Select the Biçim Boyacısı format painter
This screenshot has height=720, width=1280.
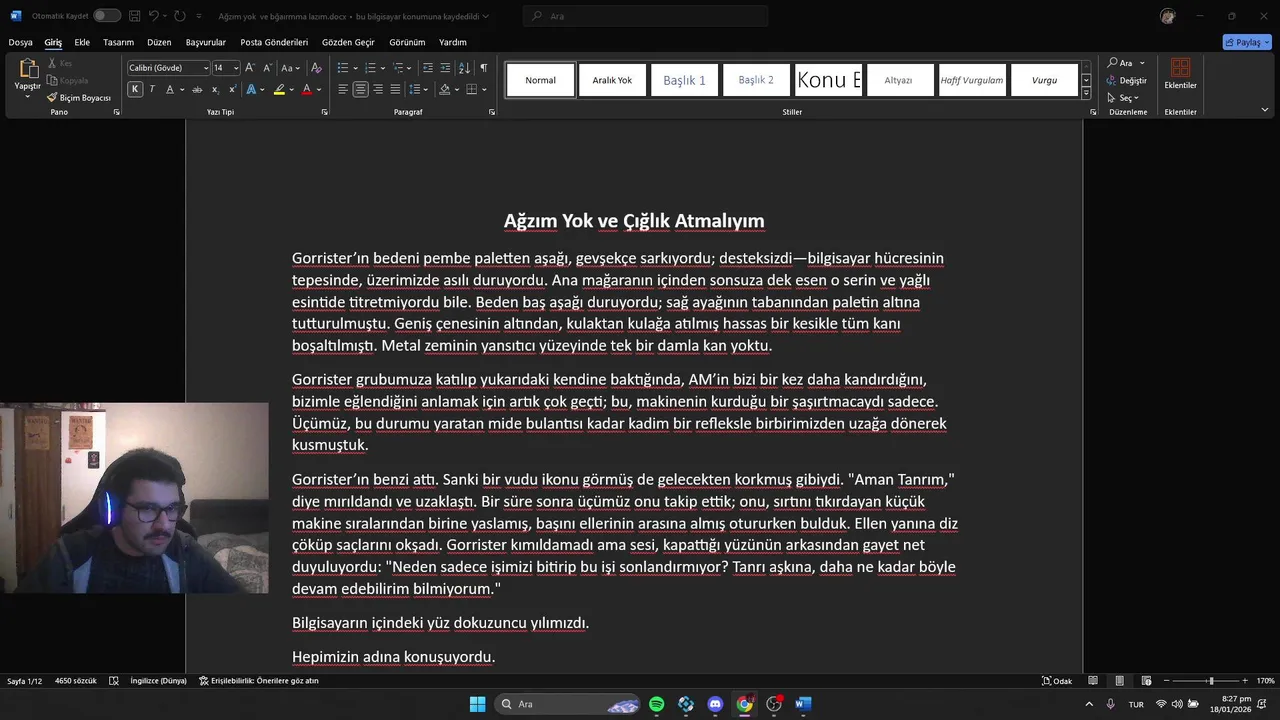tap(79, 98)
